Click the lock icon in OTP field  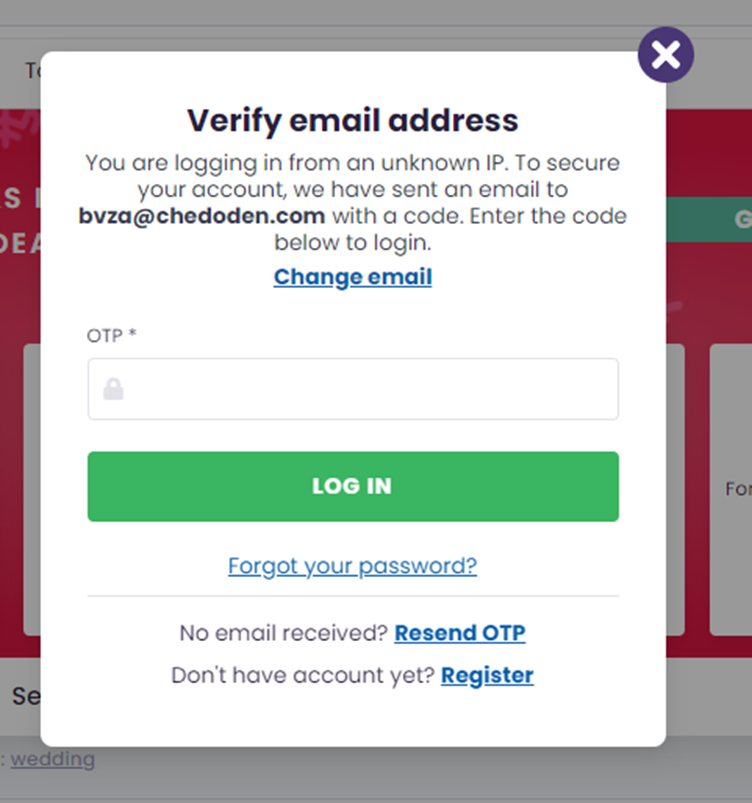[x=113, y=389]
